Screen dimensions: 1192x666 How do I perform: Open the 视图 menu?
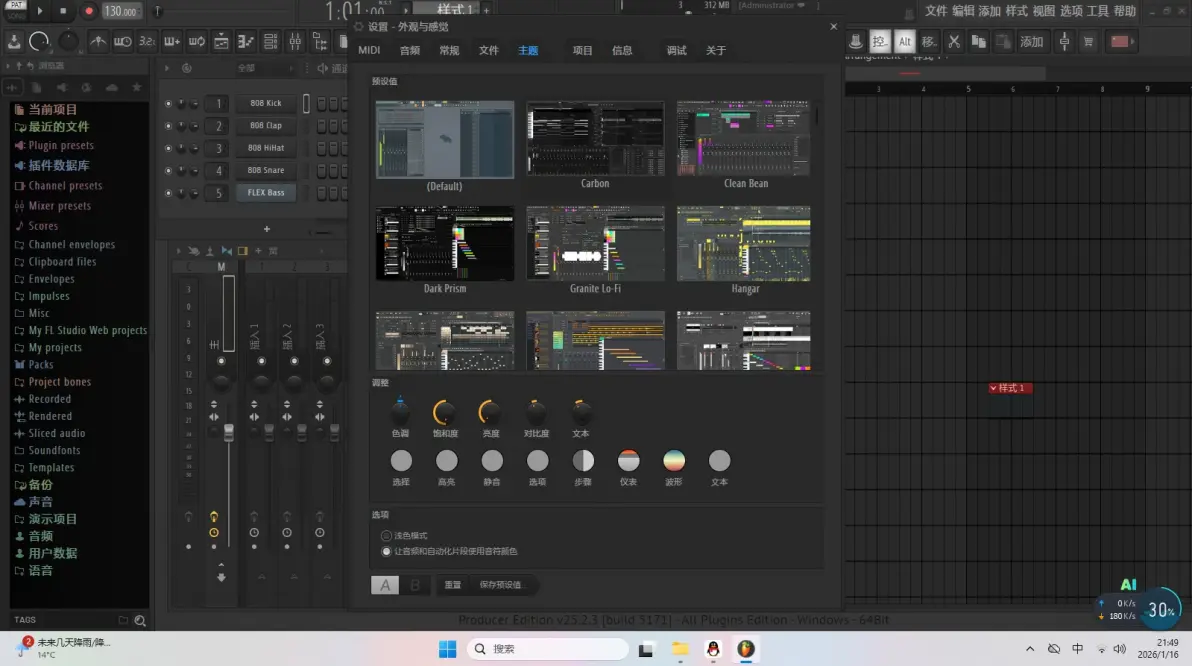click(1044, 11)
